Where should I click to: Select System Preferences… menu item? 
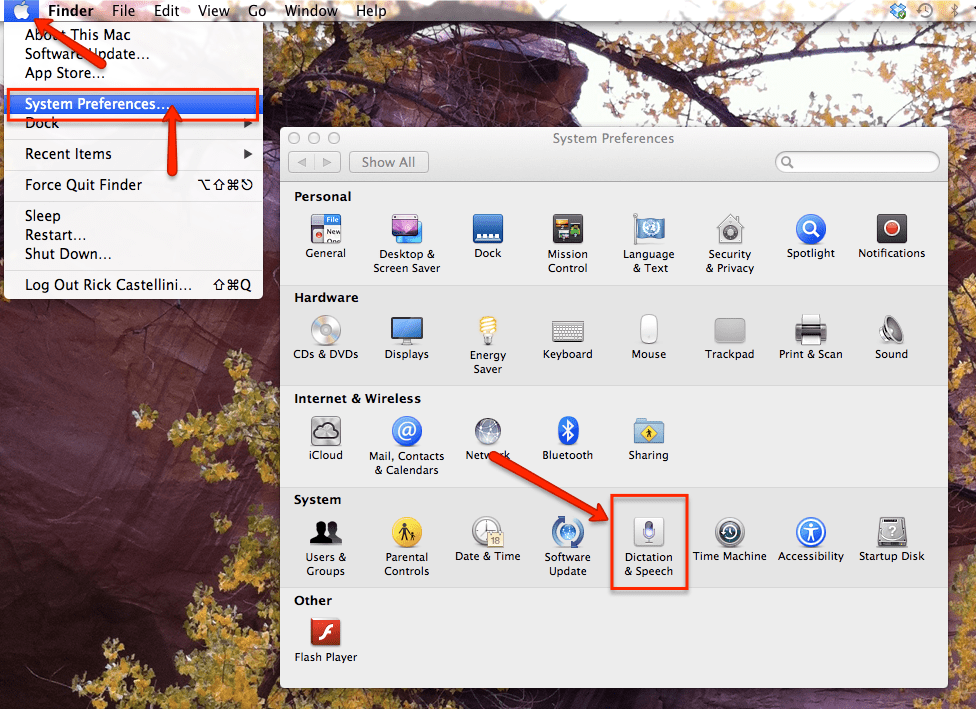[x=133, y=104]
